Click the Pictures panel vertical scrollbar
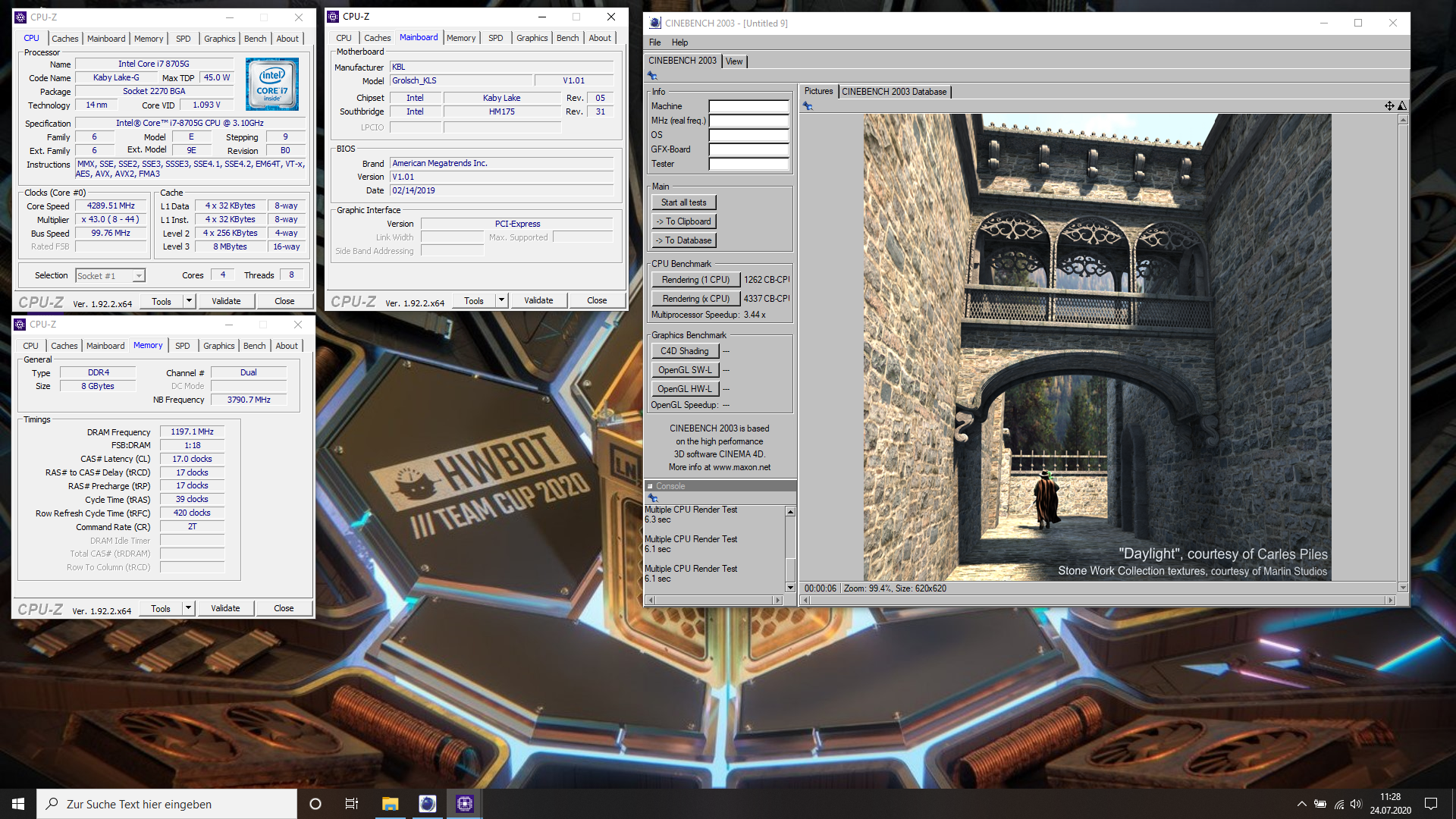The width and height of the screenshot is (1456, 819). pos(1402,353)
